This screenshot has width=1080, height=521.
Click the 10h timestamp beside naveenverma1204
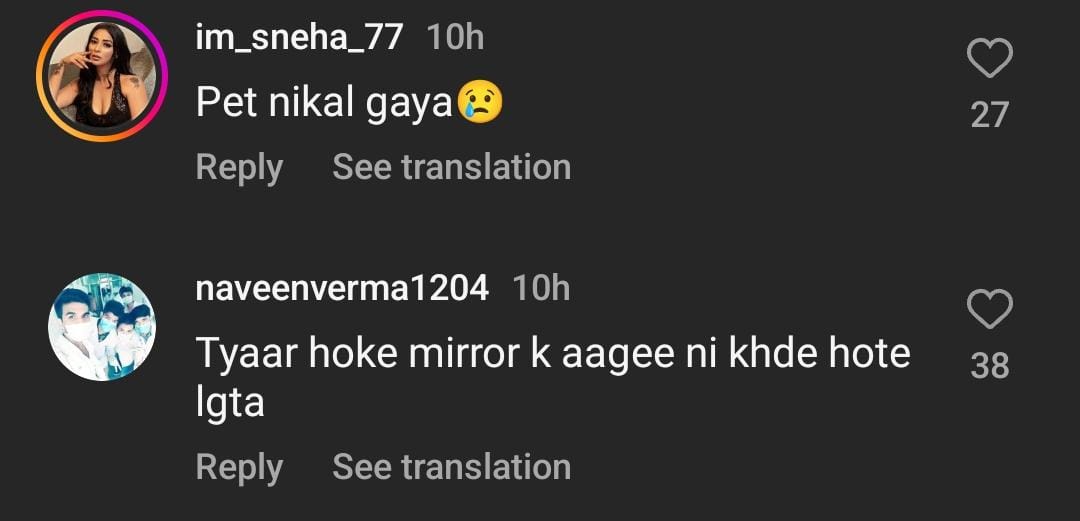pos(541,288)
